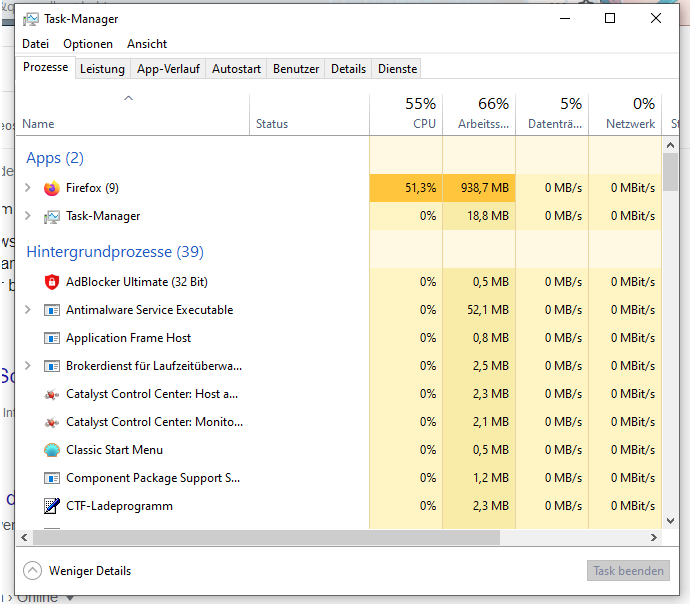Open the Autostart tab

click(236, 69)
